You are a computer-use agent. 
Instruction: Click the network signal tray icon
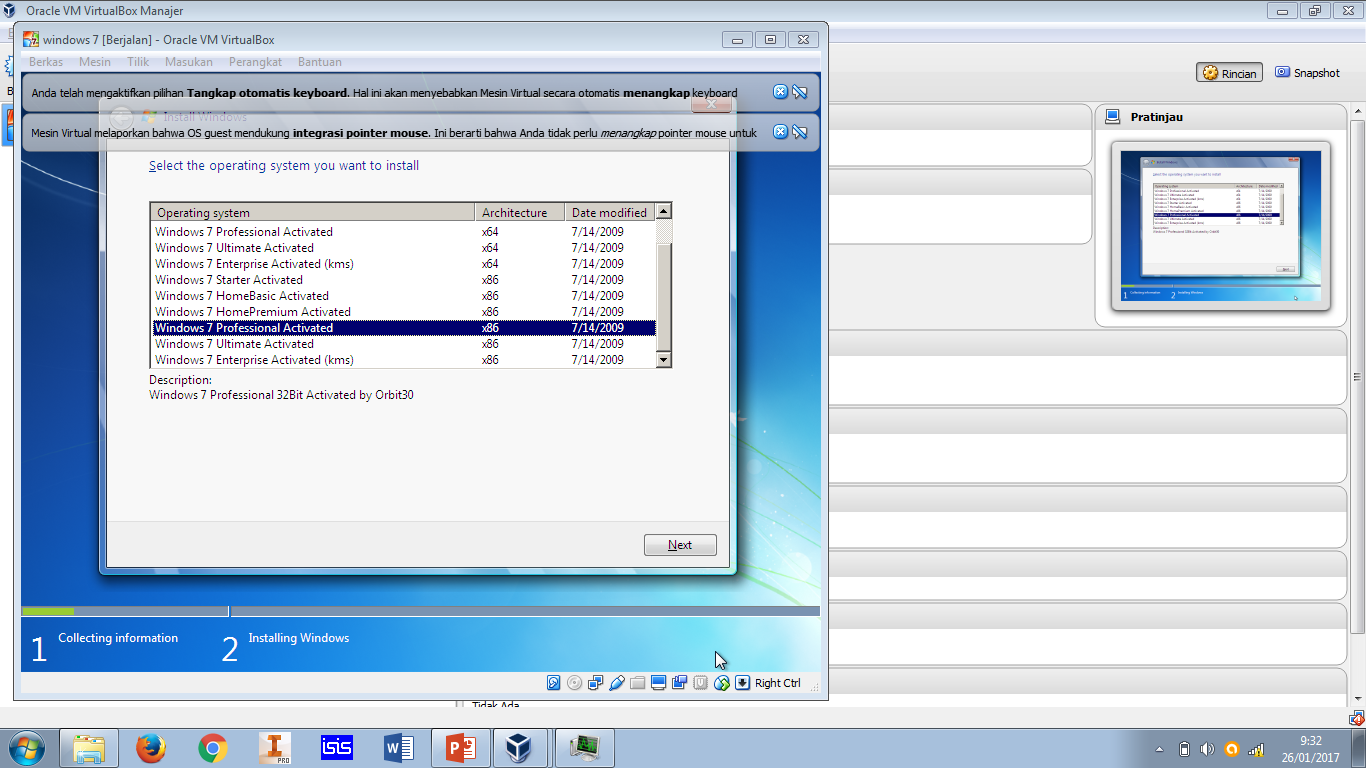click(x=1256, y=749)
